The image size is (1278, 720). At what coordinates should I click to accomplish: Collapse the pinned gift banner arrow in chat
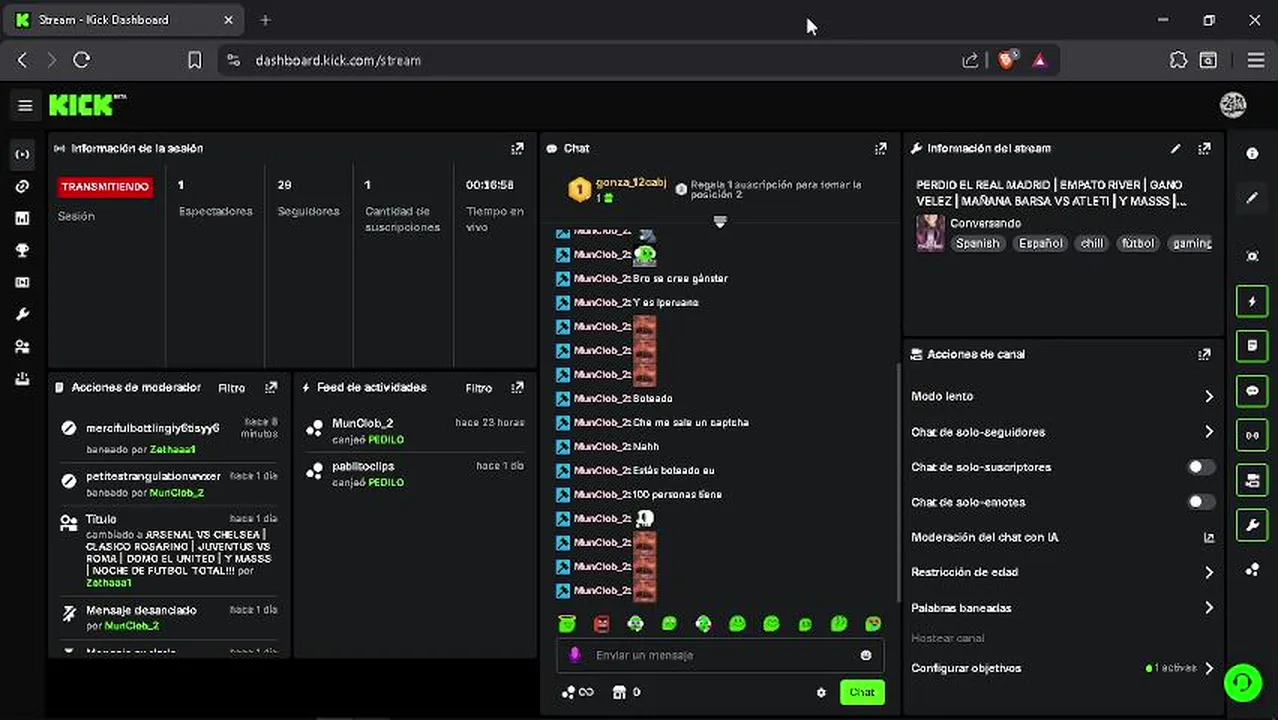(x=719, y=222)
